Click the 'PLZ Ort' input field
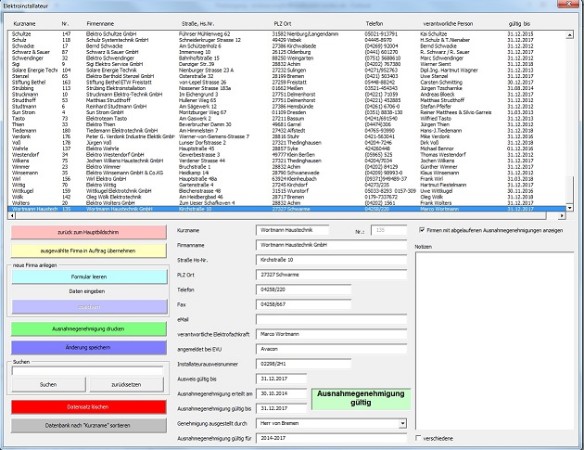This screenshot has height=450, width=584. pyautogui.click(x=331, y=275)
